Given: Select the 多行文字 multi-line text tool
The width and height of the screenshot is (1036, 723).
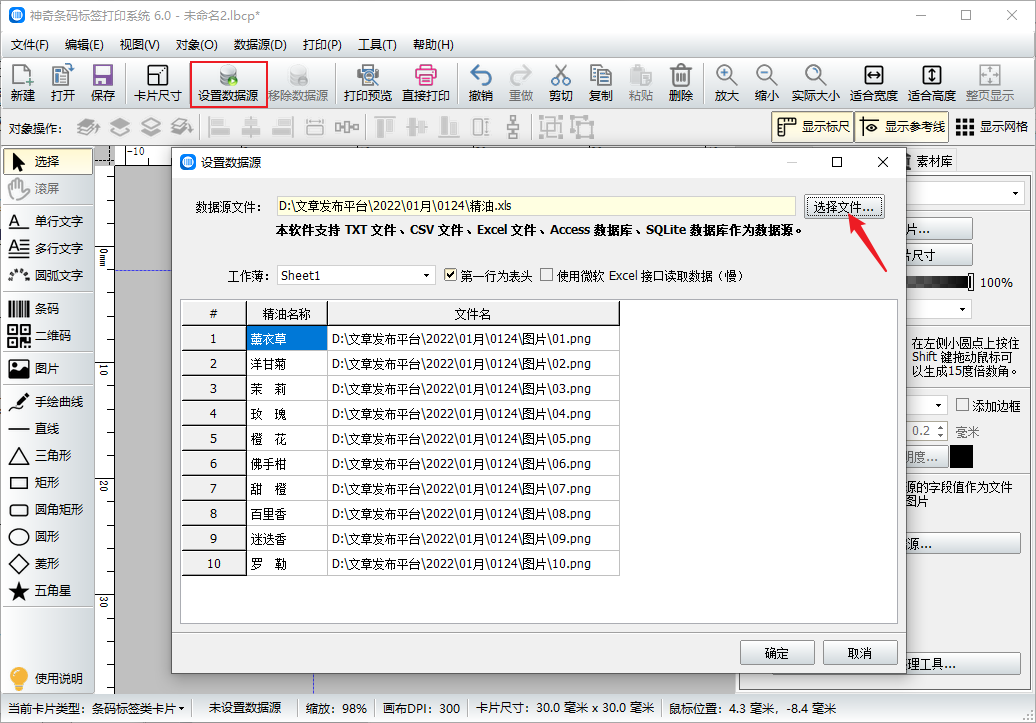Looking at the screenshot, I should tap(46, 248).
